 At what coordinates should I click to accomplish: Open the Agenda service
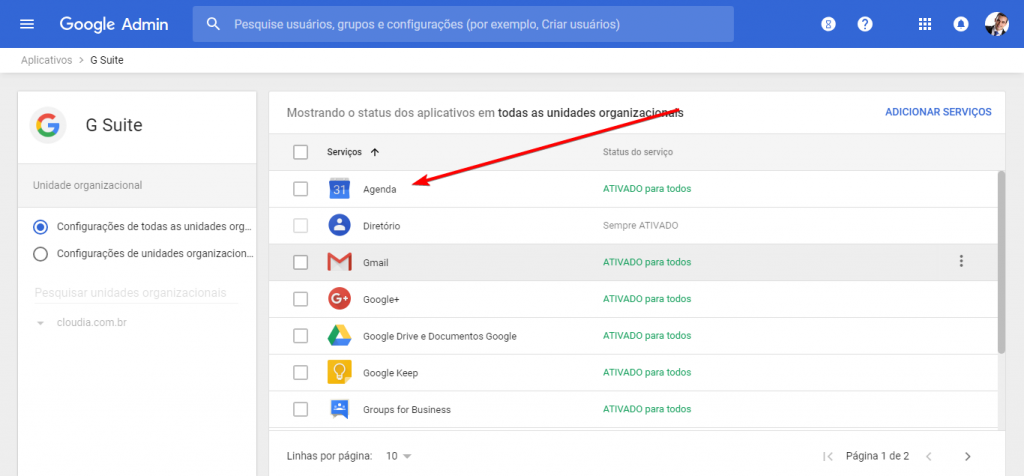click(x=379, y=189)
